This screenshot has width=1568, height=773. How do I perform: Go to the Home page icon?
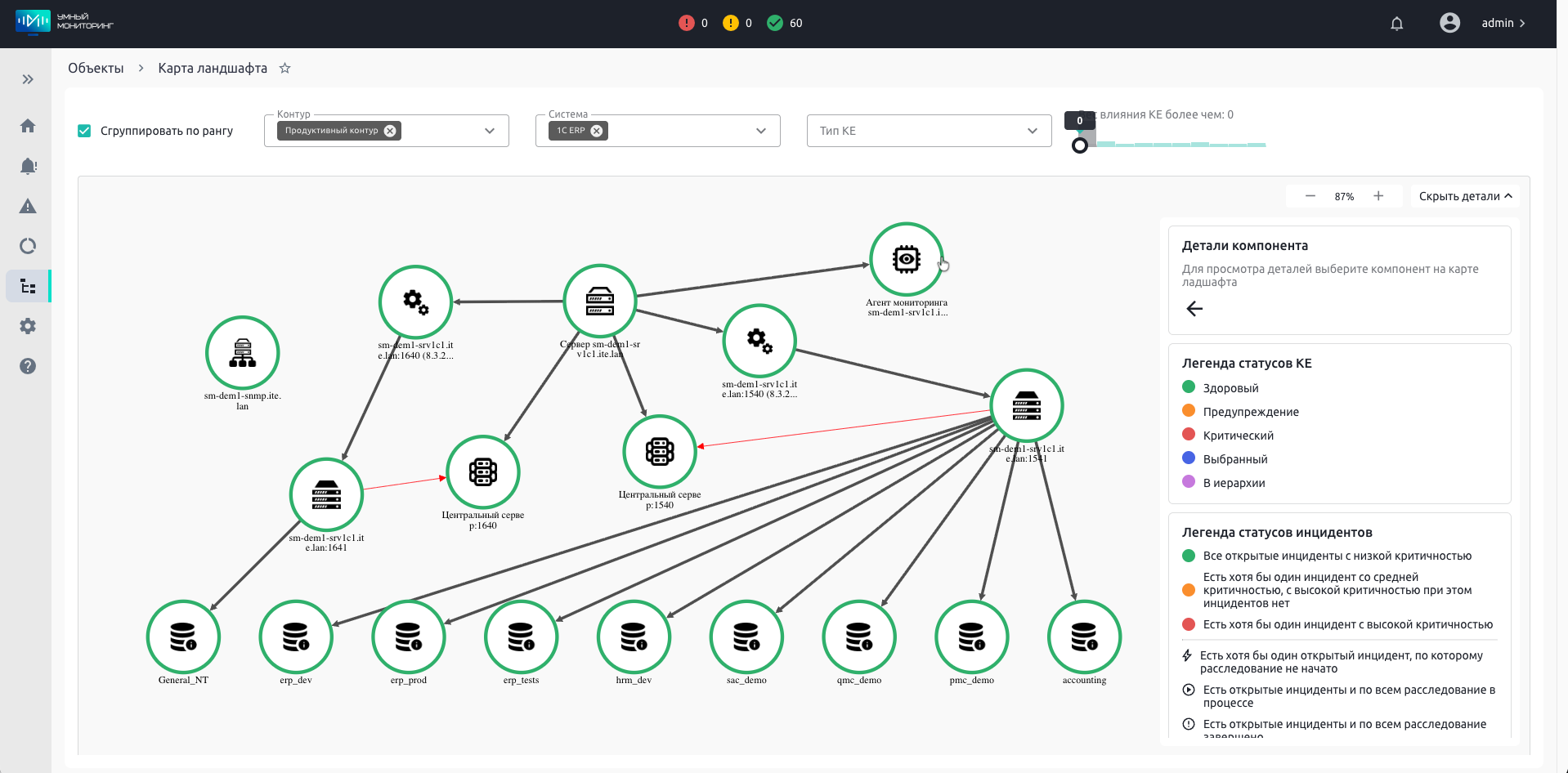click(28, 126)
